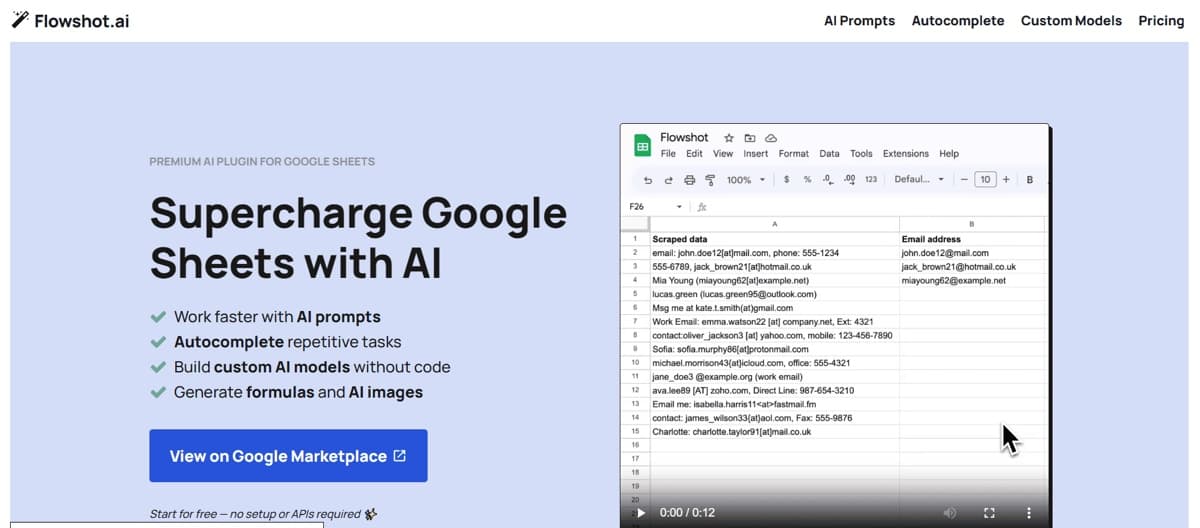1200x528 pixels.
Task: Open the Help menu
Action: (x=949, y=154)
